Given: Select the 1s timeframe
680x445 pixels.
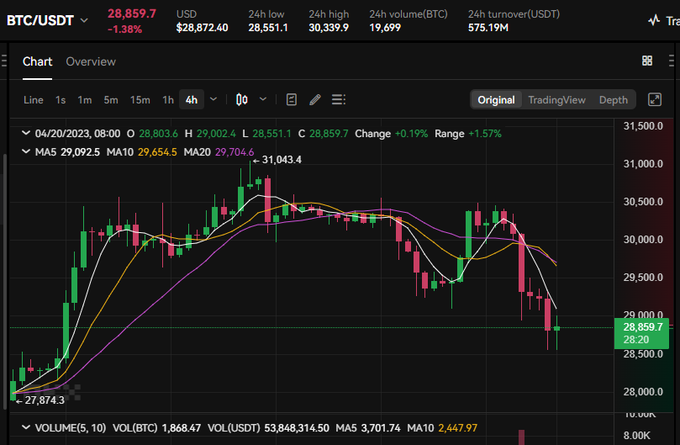Looking at the screenshot, I should 60,100.
